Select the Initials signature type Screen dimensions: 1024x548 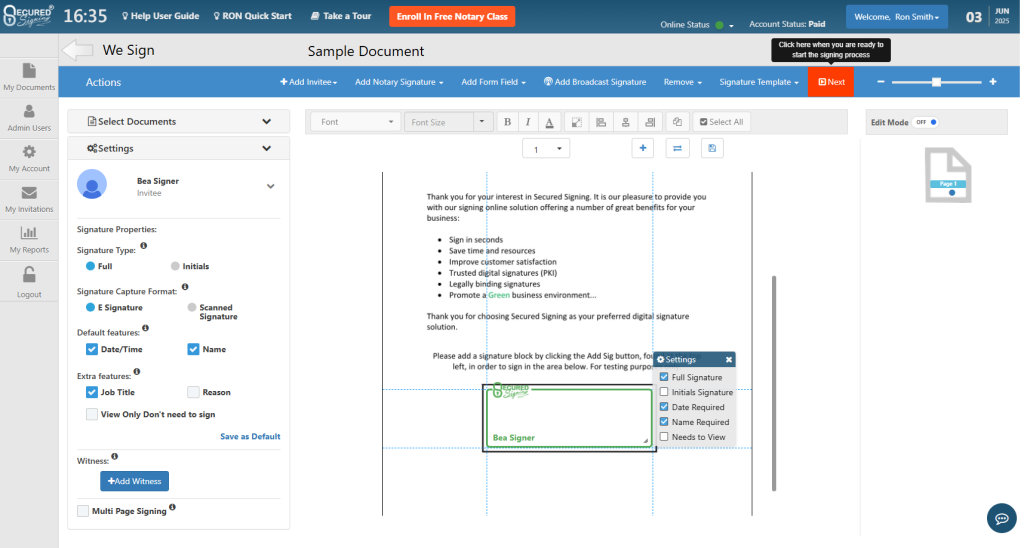175,267
